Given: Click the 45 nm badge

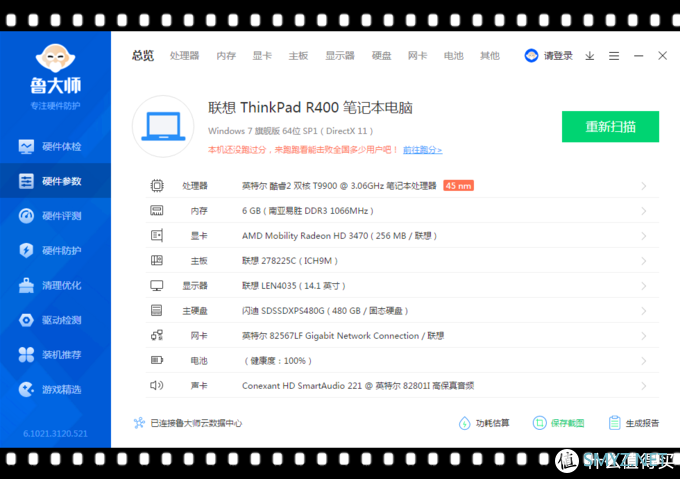Looking at the screenshot, I should 458,186.
